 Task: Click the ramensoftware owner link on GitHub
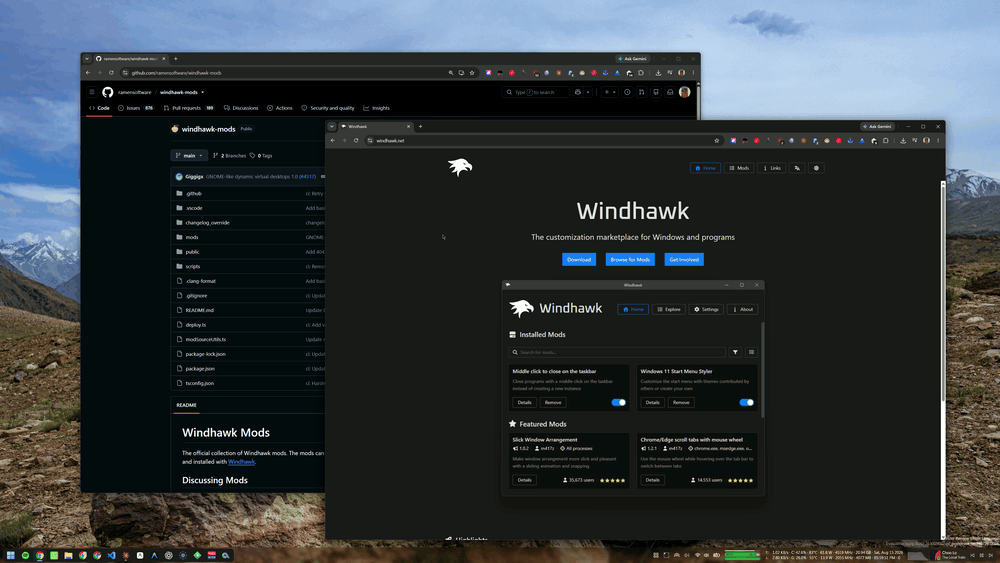point(135,92)
